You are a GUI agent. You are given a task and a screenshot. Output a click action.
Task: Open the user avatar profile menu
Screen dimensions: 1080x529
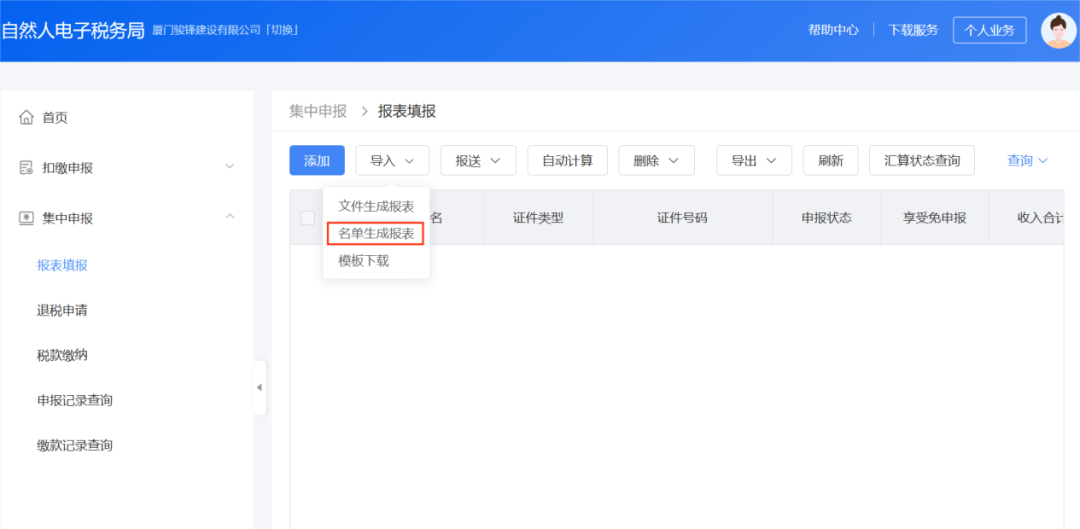click(x=1058, y=30)
